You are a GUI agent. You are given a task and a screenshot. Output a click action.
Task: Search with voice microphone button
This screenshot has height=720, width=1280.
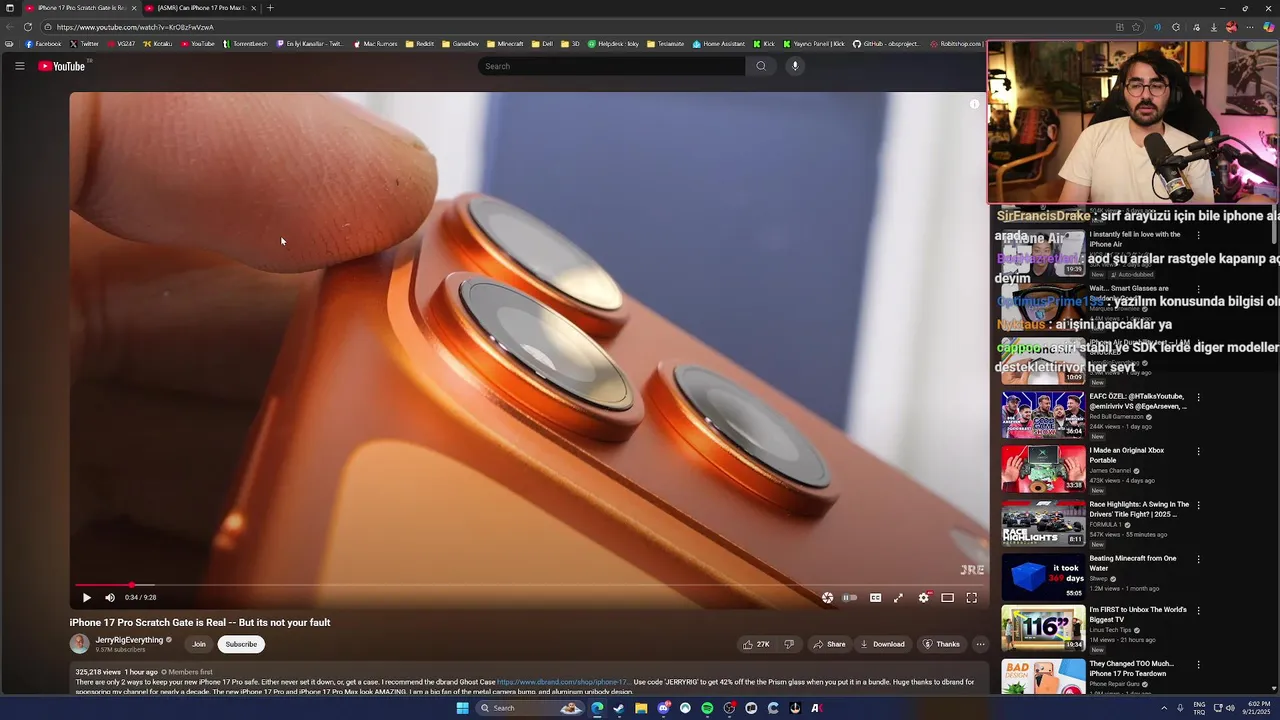[795, 66]
